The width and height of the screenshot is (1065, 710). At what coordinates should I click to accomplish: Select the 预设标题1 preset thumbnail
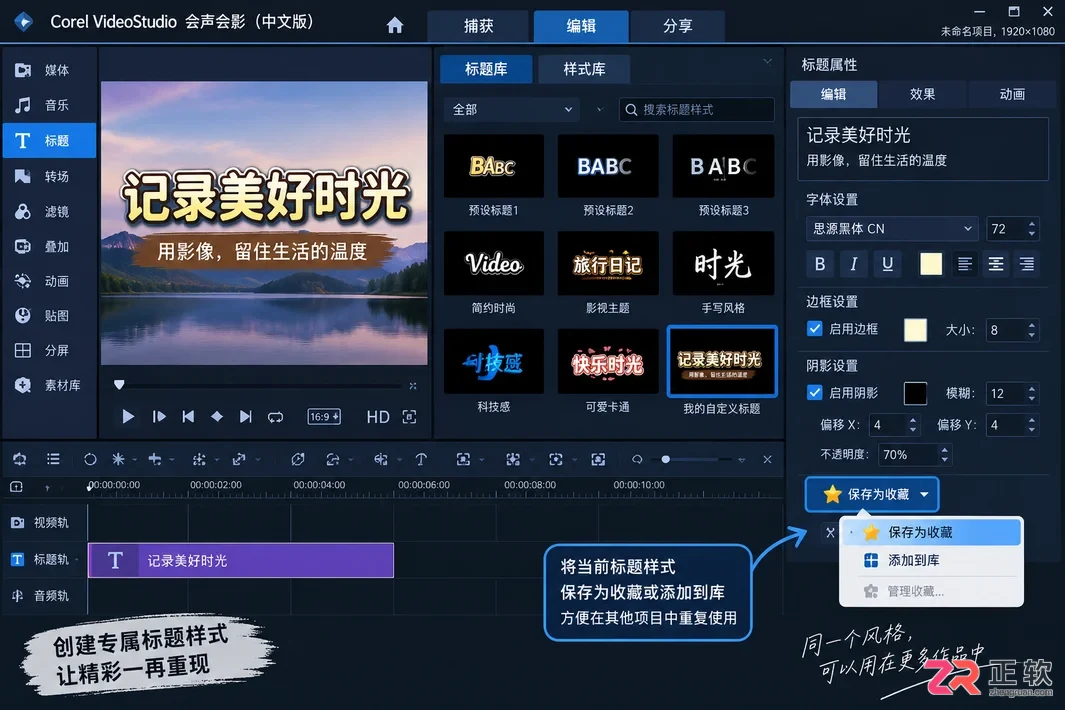pyautogui.click(x=494, y=166)
